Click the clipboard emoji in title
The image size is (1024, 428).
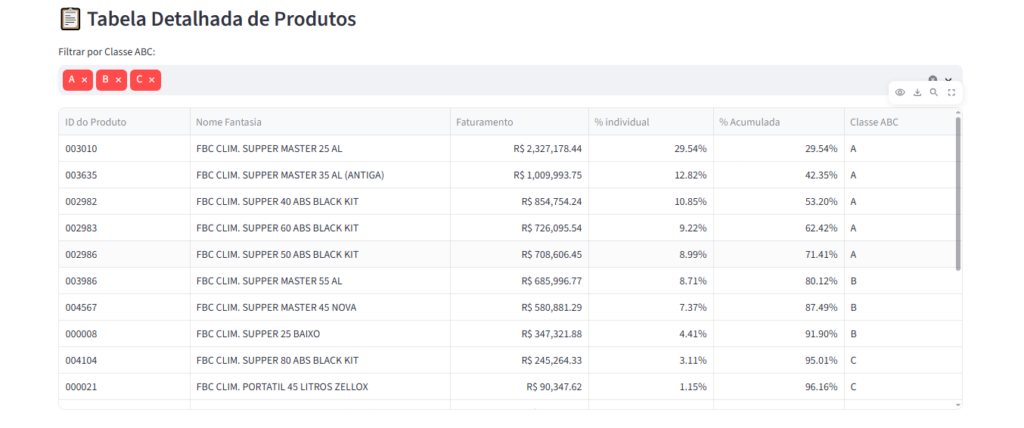click(69, 19)
